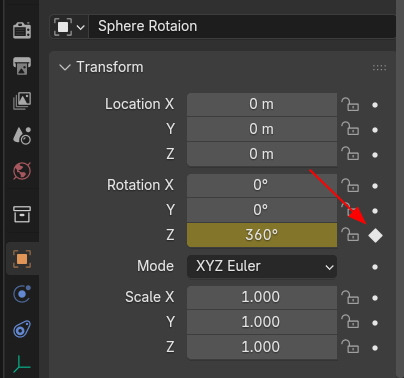
Task: Open the Render properties tab
Action: tap(22, 30)
